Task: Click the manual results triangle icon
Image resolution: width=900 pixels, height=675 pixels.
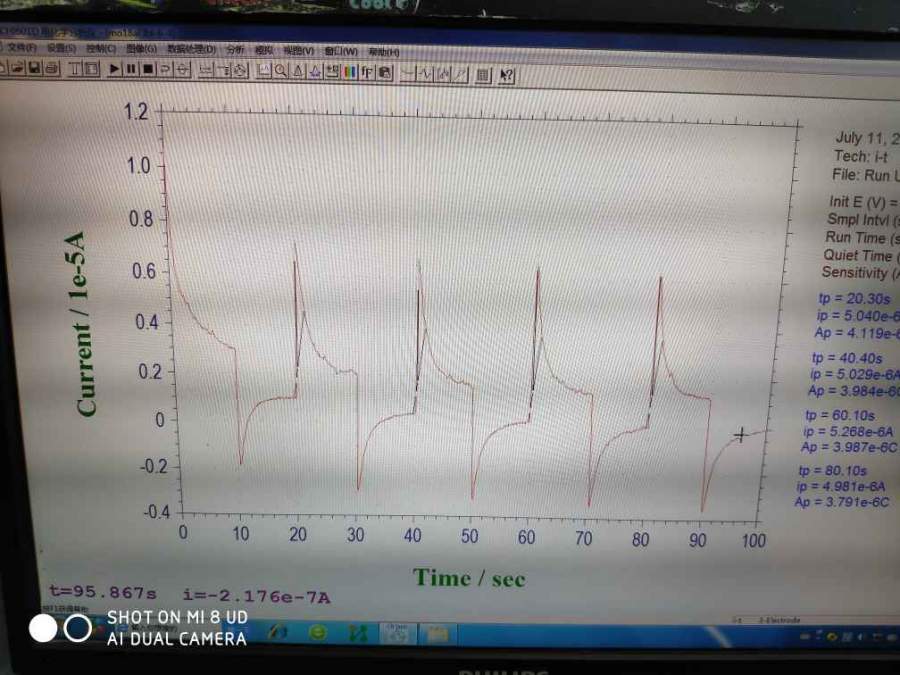Action: pos(298,72)
